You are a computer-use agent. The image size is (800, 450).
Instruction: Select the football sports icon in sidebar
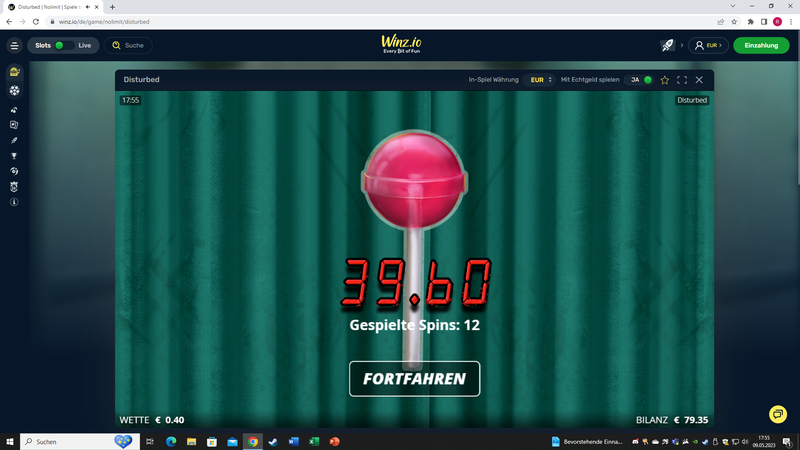pos(14,90)
